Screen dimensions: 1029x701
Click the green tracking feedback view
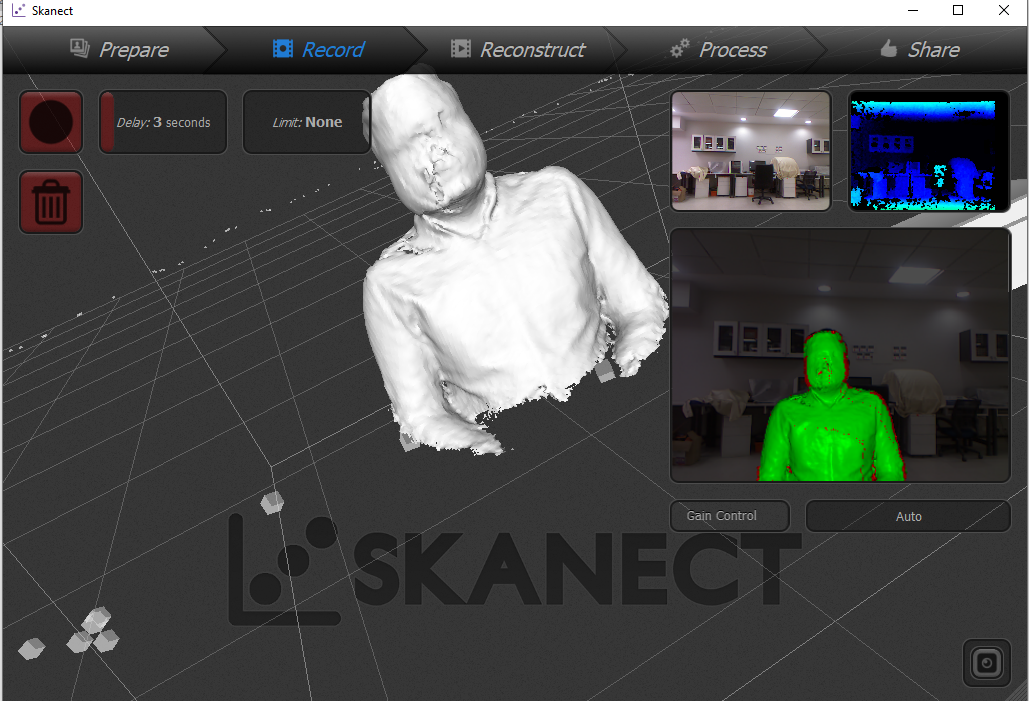[840, 355]
